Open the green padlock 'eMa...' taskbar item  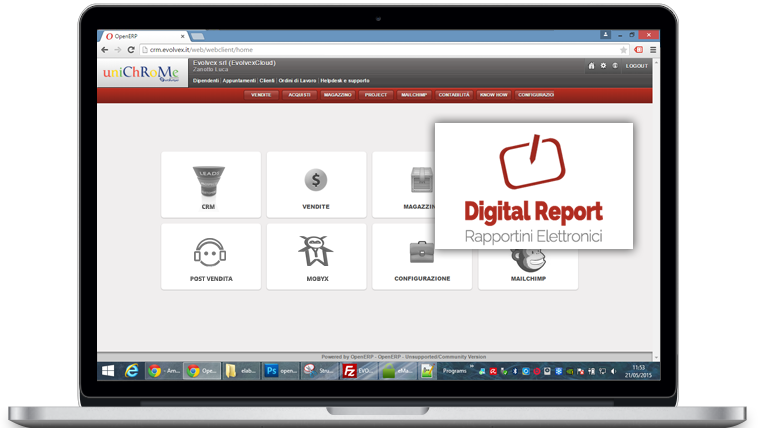pos(398,371)
